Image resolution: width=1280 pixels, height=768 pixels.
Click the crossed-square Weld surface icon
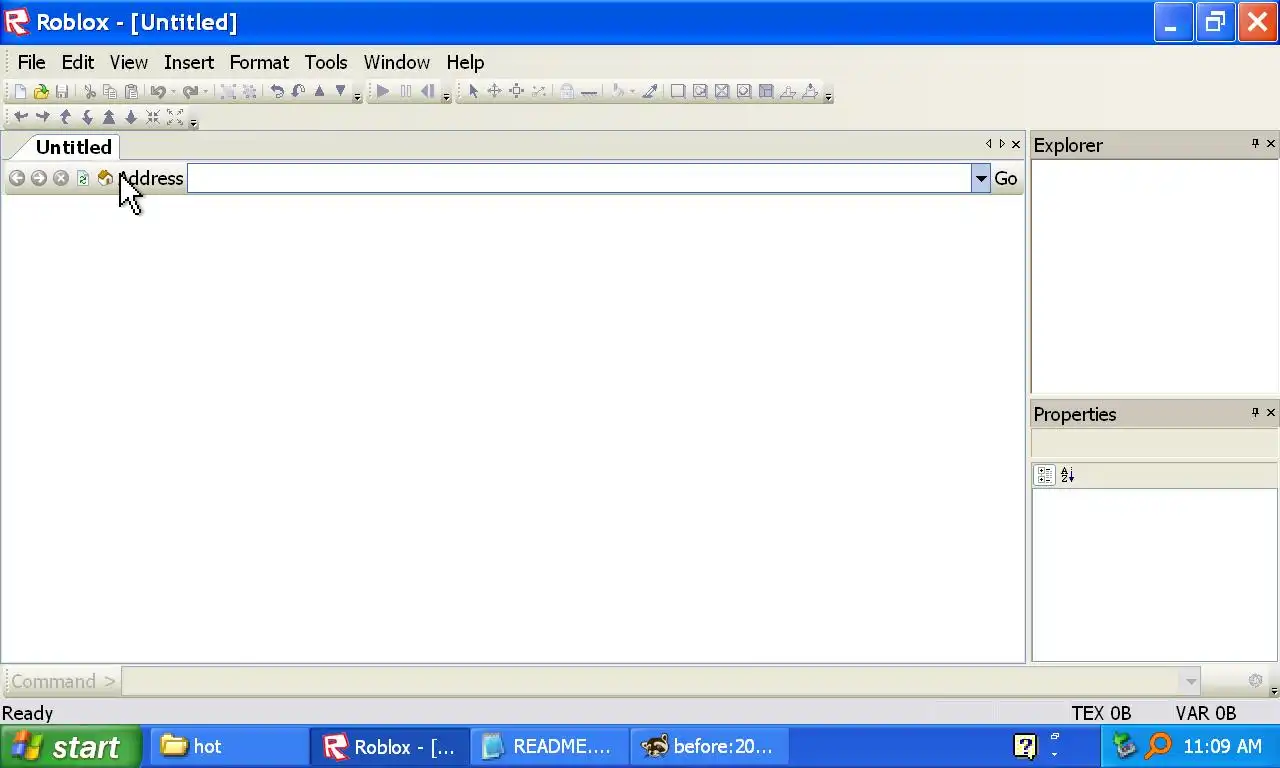[722, 91]
